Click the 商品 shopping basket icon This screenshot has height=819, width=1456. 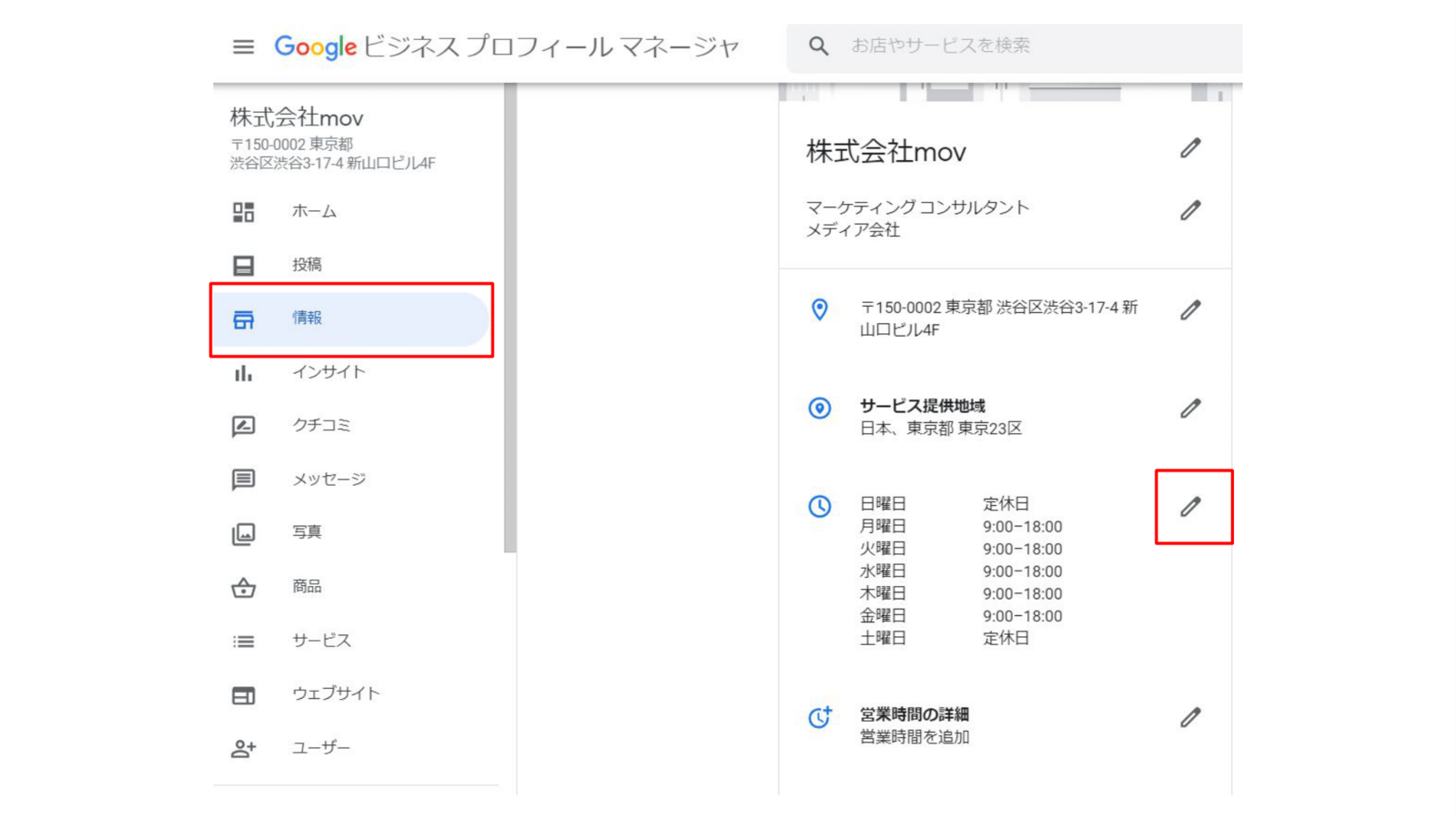point(243,587)
